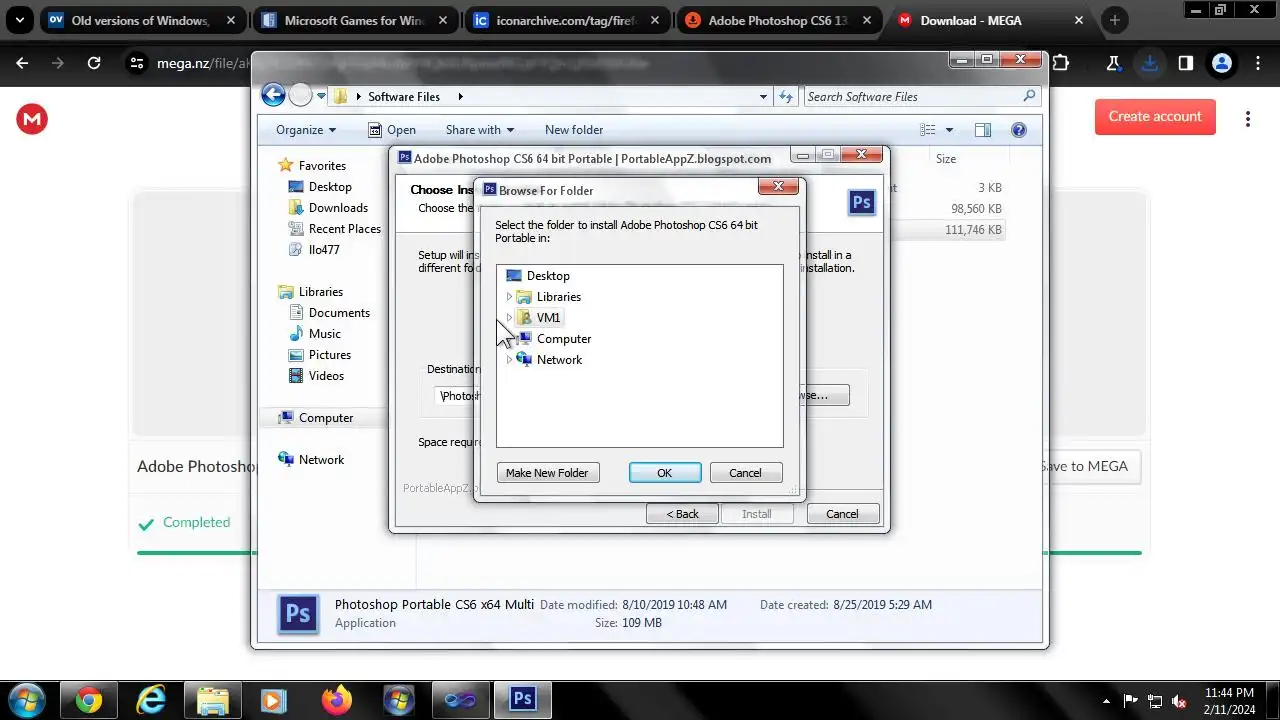Screen dimensions: 1280x720
Task: Click Open in Explorer toolbar
Action: pyautogui.click(x=392, y=130)
